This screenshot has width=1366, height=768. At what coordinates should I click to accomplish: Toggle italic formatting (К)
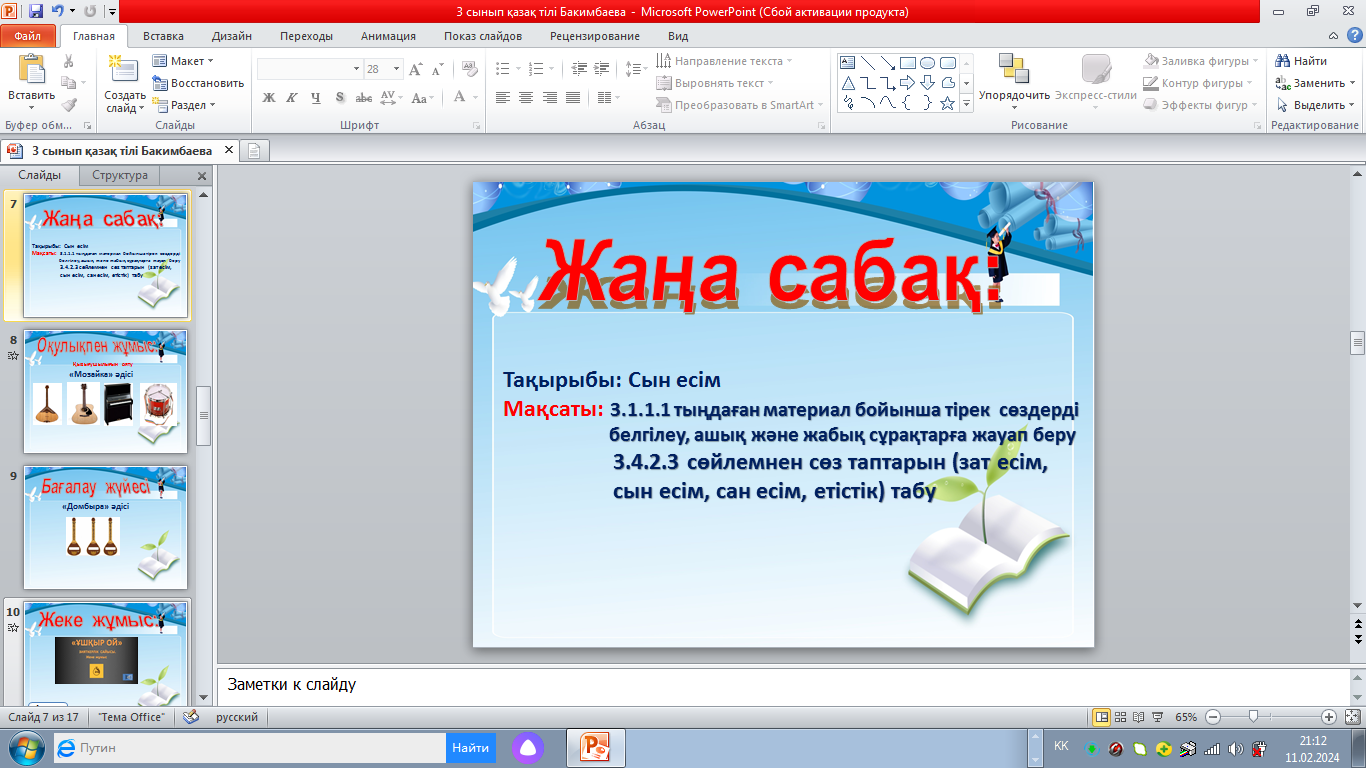[x=292, y=98]
